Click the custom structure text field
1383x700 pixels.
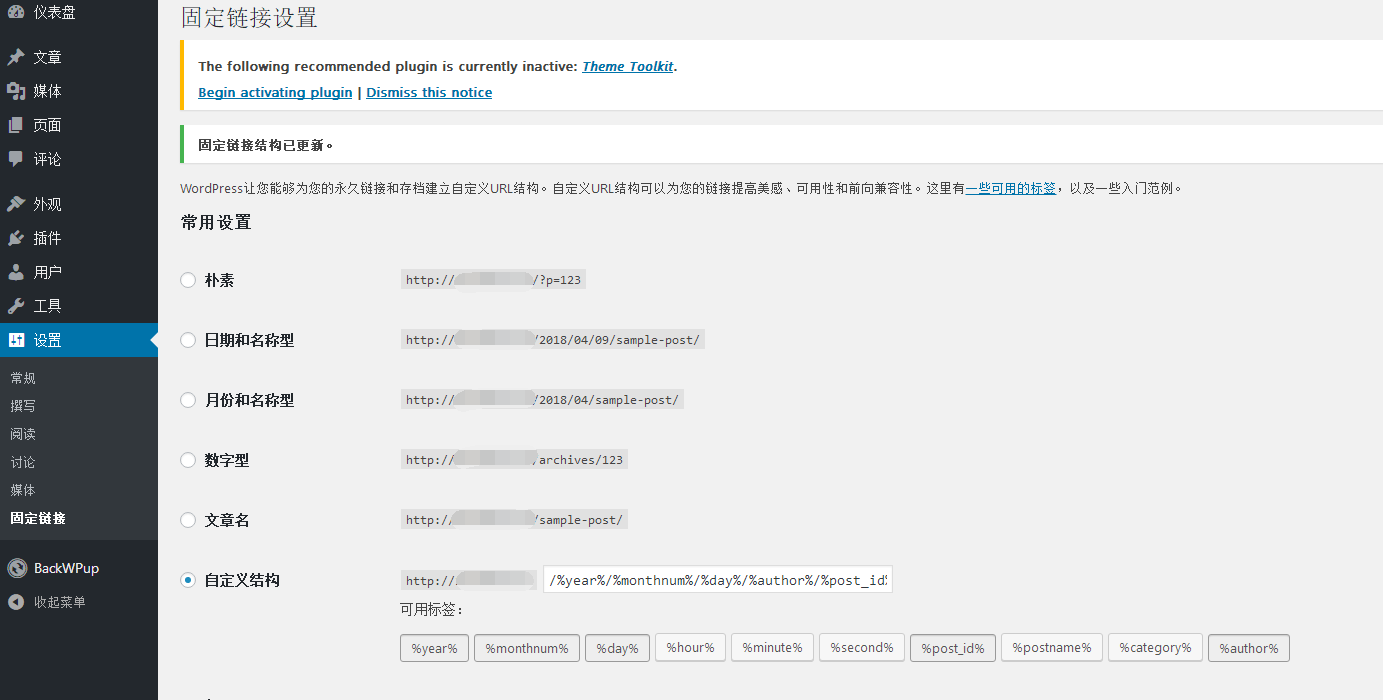pos(717,580)
